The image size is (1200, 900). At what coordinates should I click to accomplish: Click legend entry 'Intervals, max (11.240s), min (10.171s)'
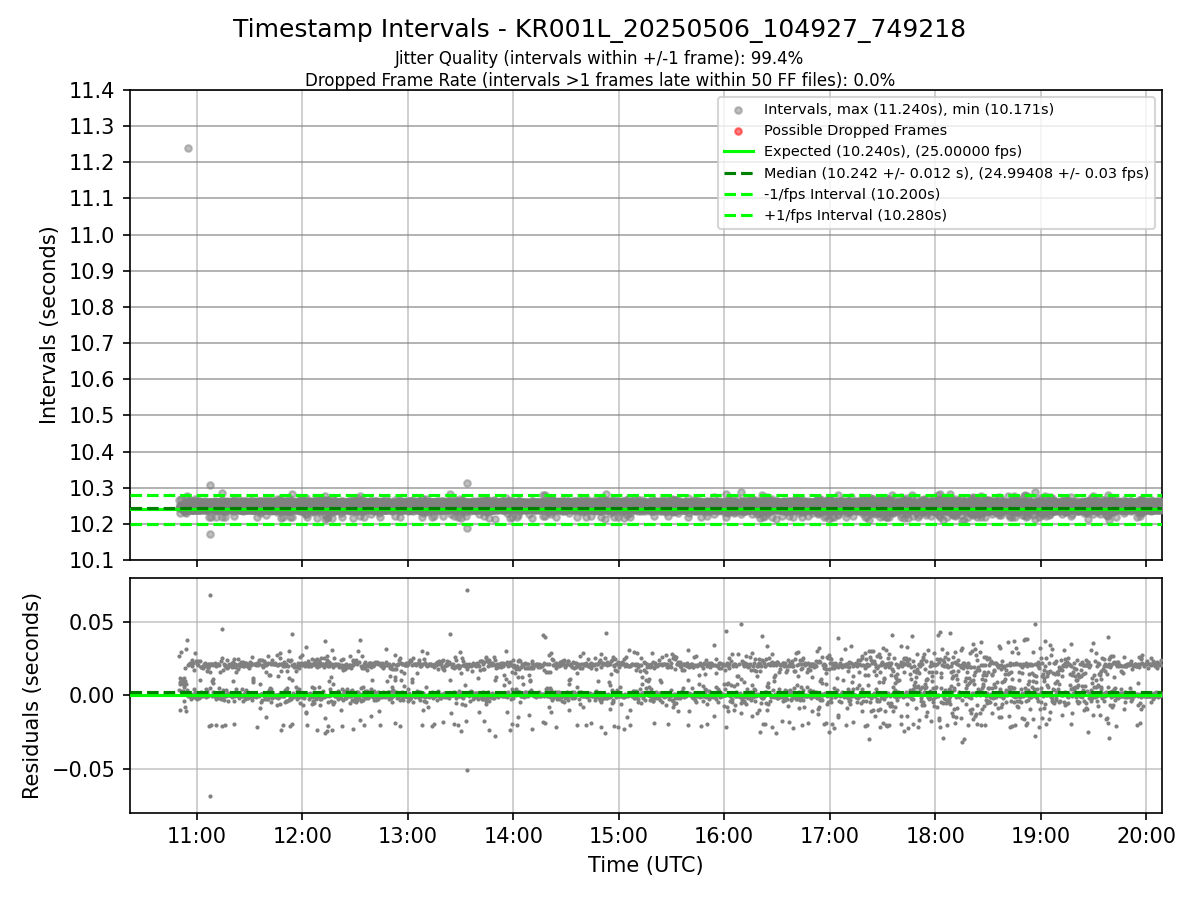[909, 109]
